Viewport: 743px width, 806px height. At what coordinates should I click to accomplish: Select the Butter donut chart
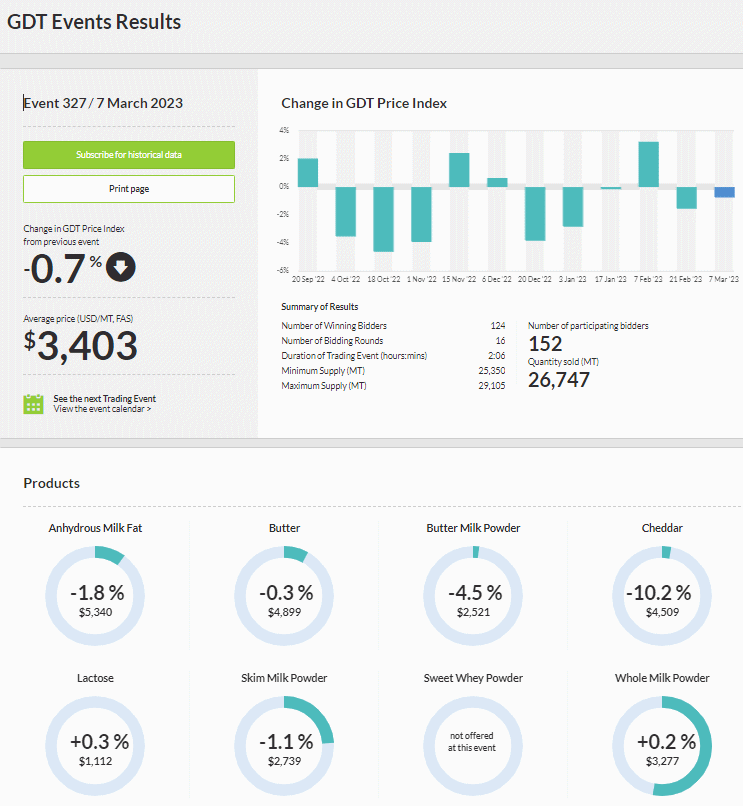click(x=284, y=596)
